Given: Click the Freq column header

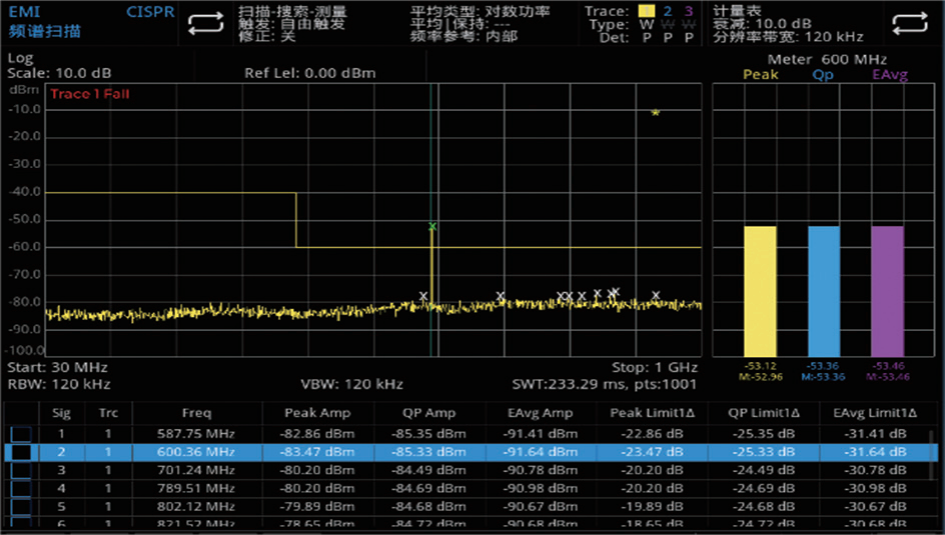Looking at the screenshot, I should 196,413.
